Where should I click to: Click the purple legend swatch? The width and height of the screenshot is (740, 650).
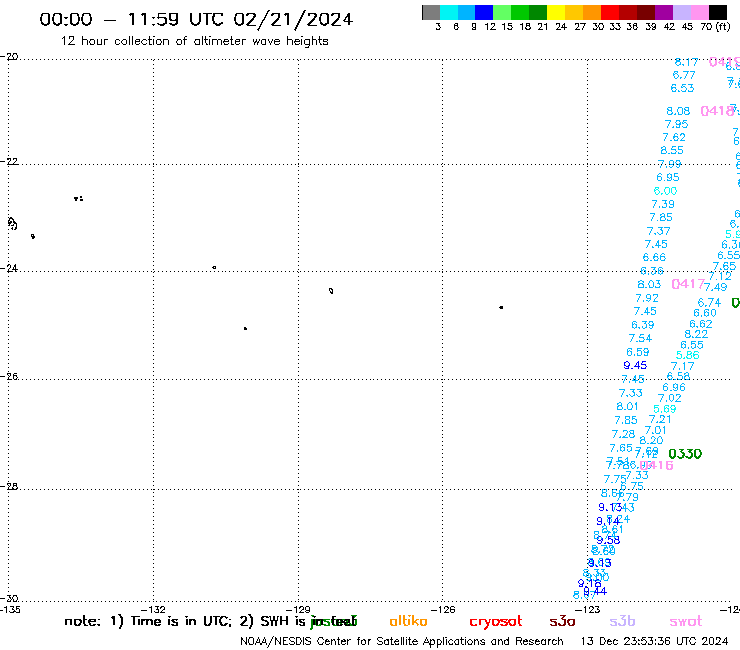(664, 12)
